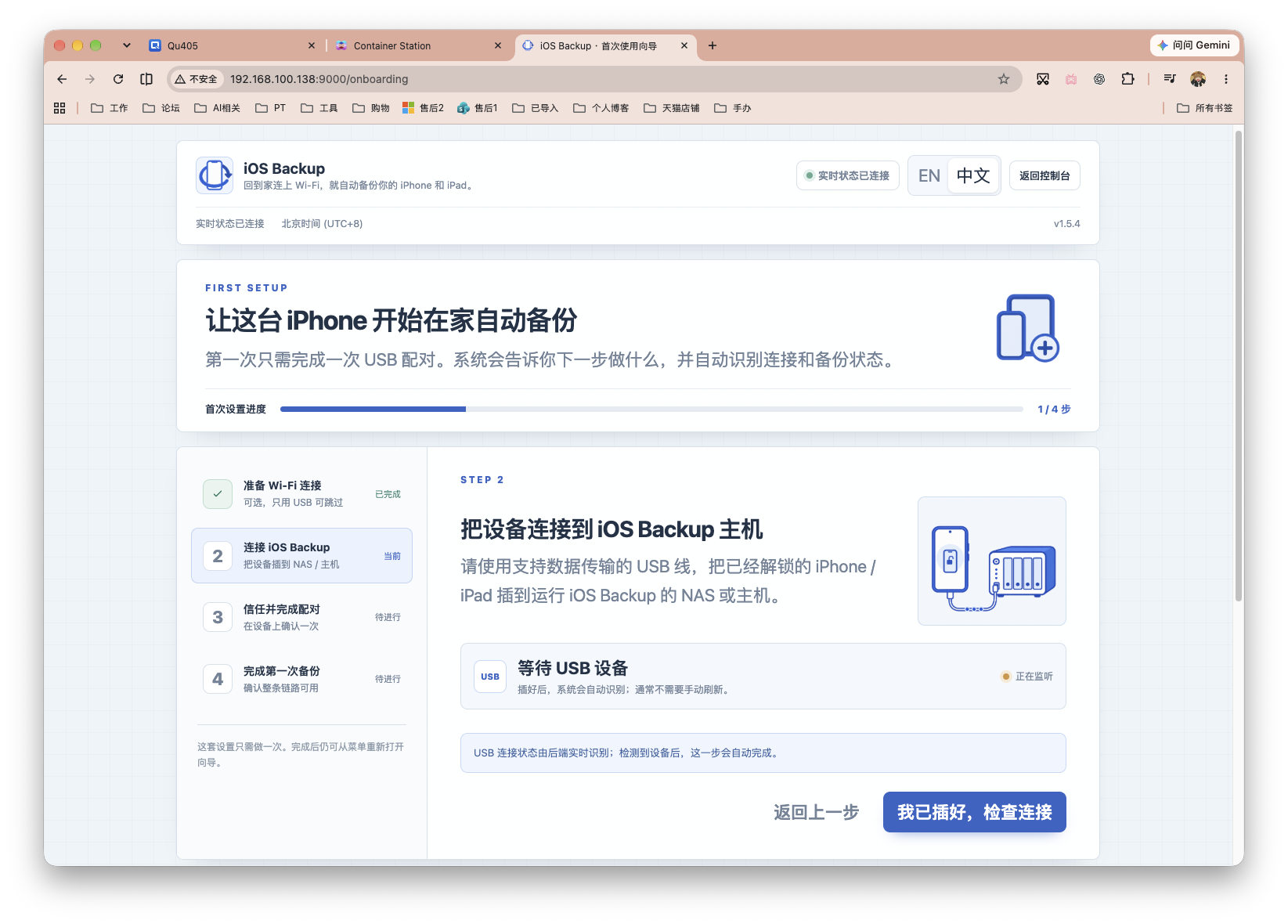1288x924 pixels.
Task: Select the iOS Backup browser tab
Action: point(605,45)
